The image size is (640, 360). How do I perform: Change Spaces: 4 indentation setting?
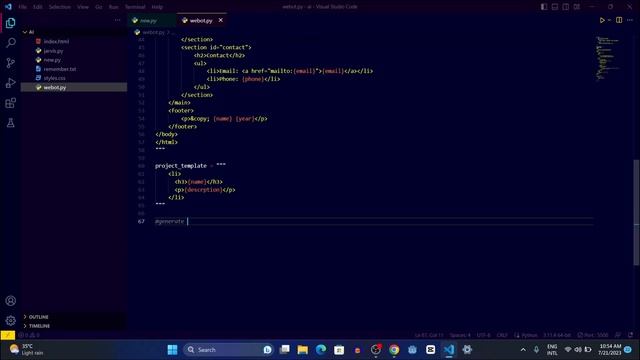(460, 335)
